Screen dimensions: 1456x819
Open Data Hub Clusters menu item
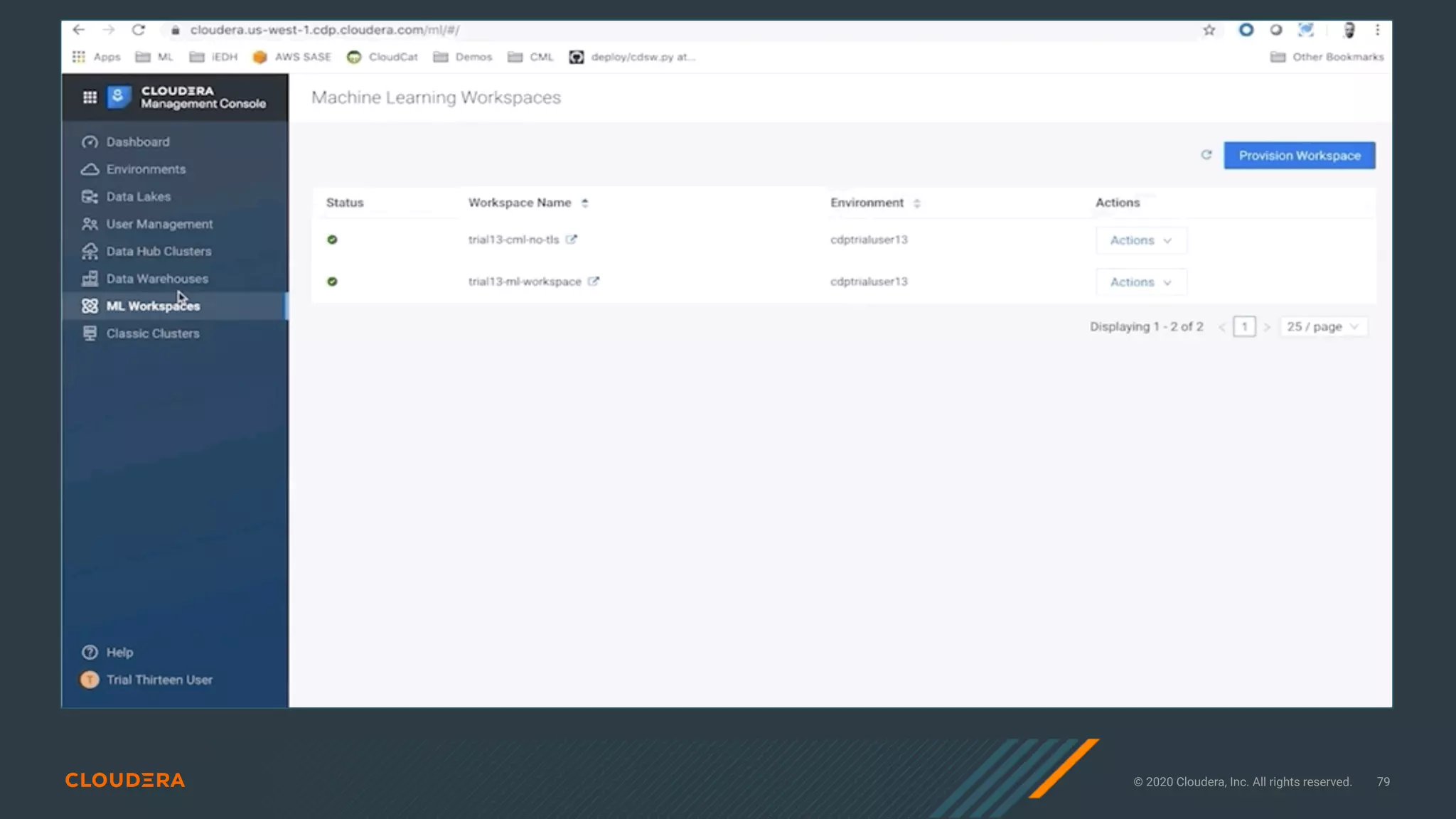tap(159, 252)
